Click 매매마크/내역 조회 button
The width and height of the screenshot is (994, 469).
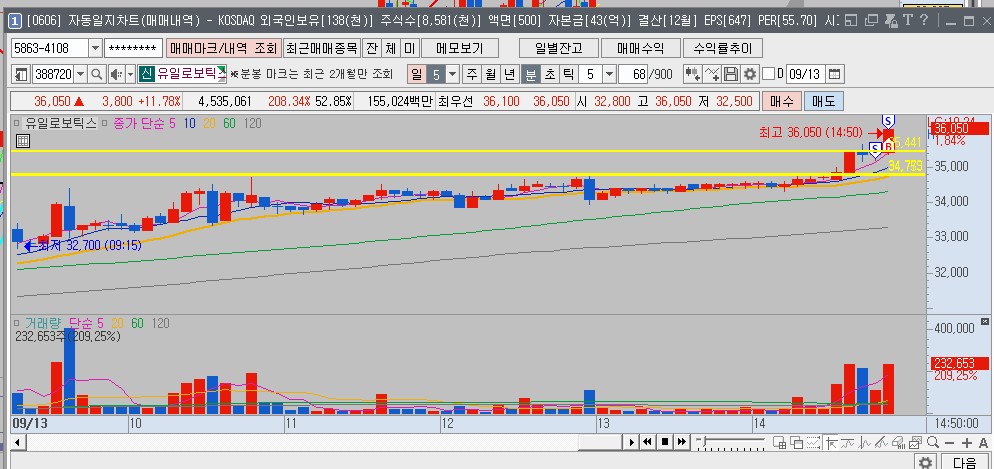[x=223, y=48]
